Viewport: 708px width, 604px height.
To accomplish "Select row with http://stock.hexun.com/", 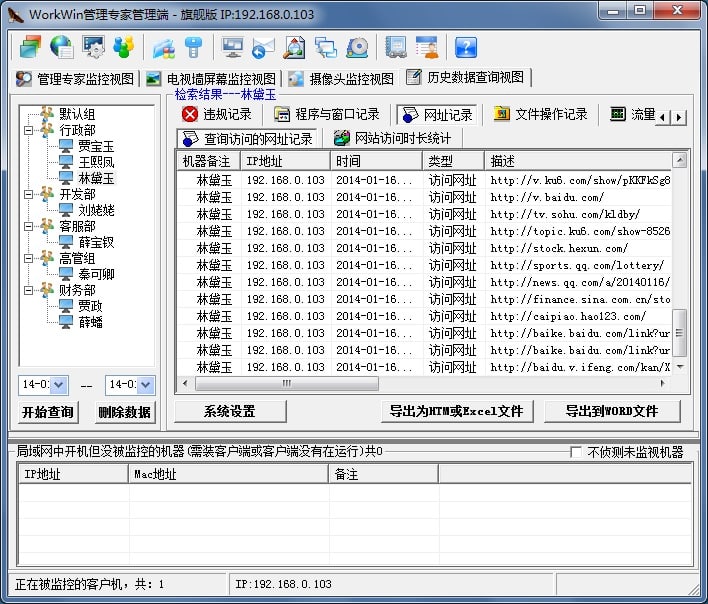I will [x=424, y=248].
